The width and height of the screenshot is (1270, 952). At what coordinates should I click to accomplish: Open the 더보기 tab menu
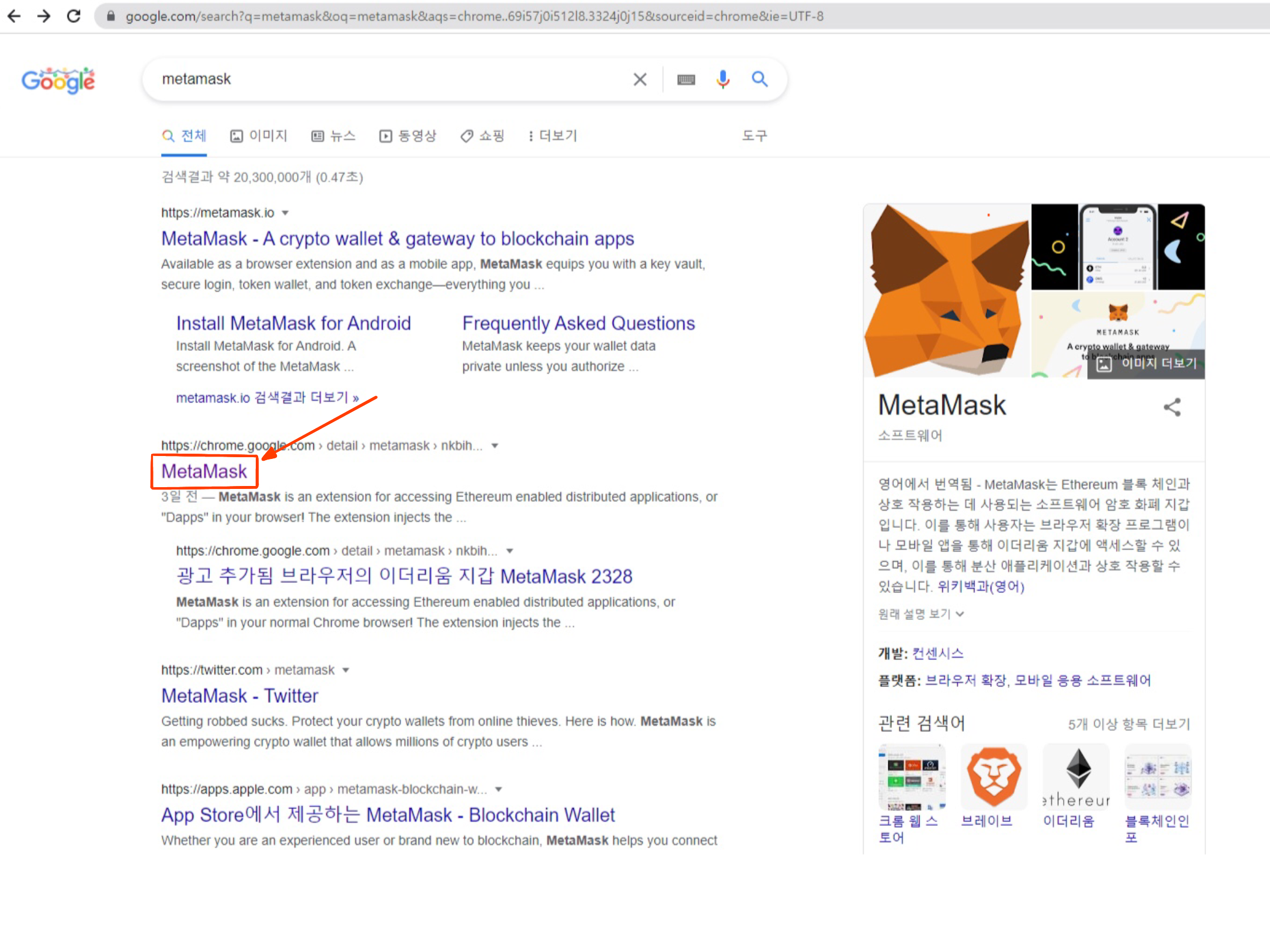[x=553, y=136]
